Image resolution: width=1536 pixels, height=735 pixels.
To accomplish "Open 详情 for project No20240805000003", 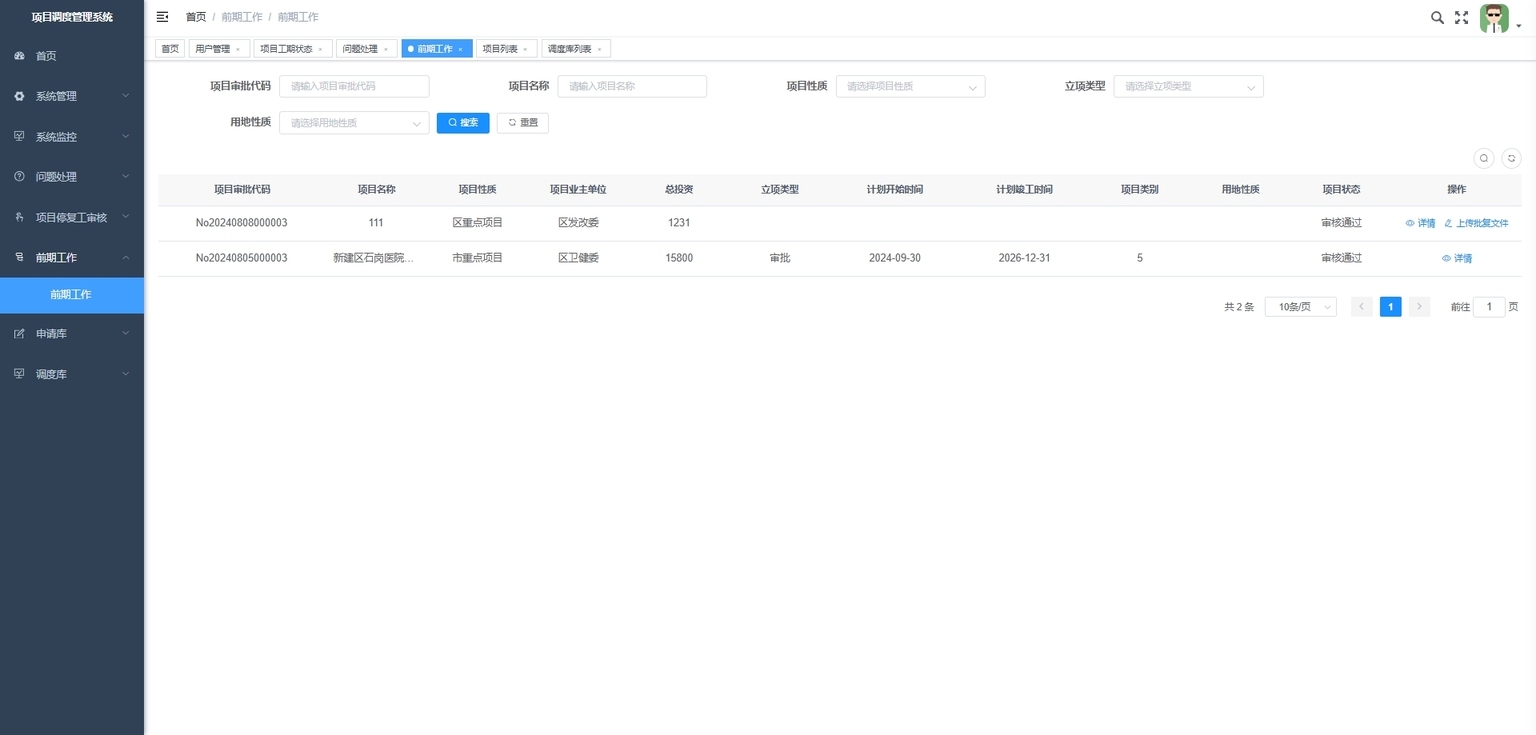I will (x=1457, y=258).
